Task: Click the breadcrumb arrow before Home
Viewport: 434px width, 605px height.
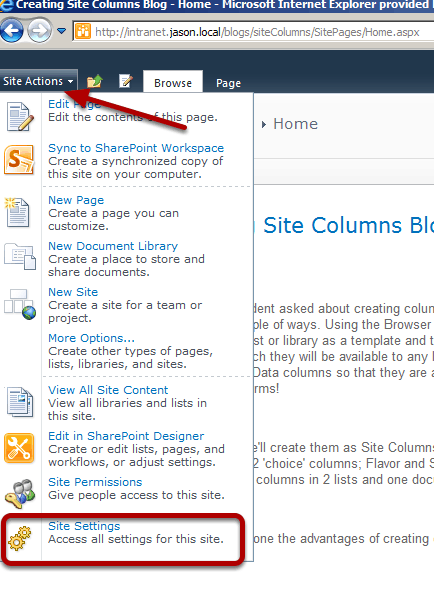Action: tap(264, 124)
